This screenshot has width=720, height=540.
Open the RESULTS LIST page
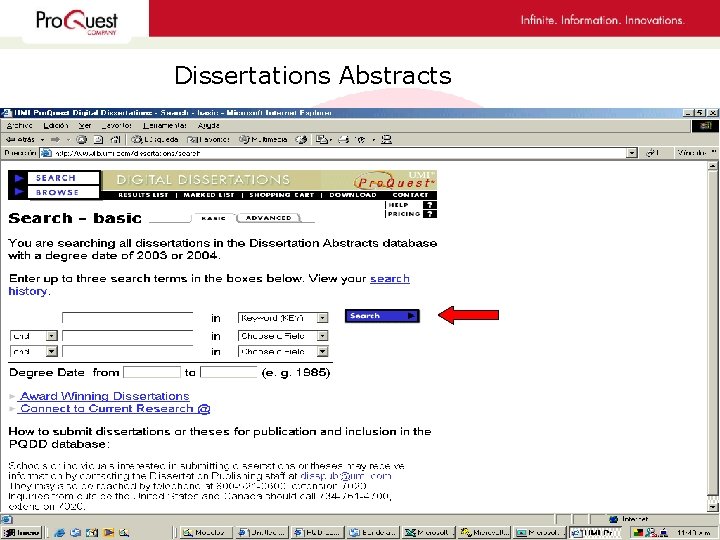click(x=143, y=195)
